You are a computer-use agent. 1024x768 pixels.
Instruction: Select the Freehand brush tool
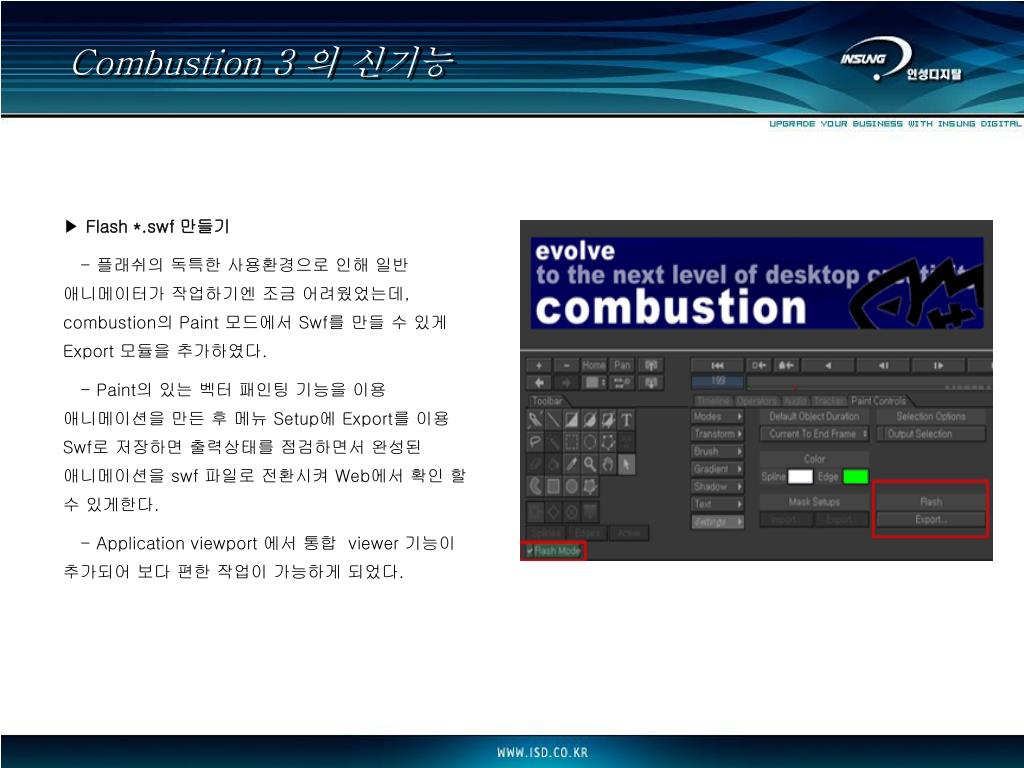click(x=535, y=420)
